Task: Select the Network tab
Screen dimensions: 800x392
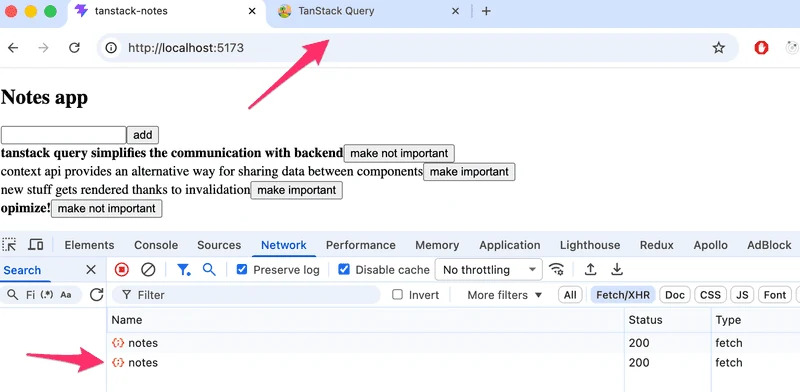Action: (x=284, y=245)
